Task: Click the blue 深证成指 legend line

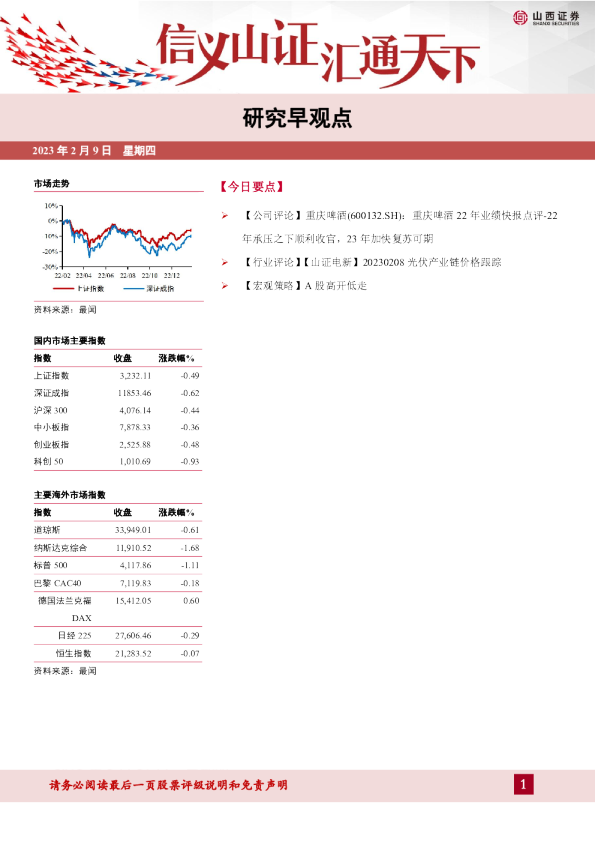Action: [x=133, y=289]
